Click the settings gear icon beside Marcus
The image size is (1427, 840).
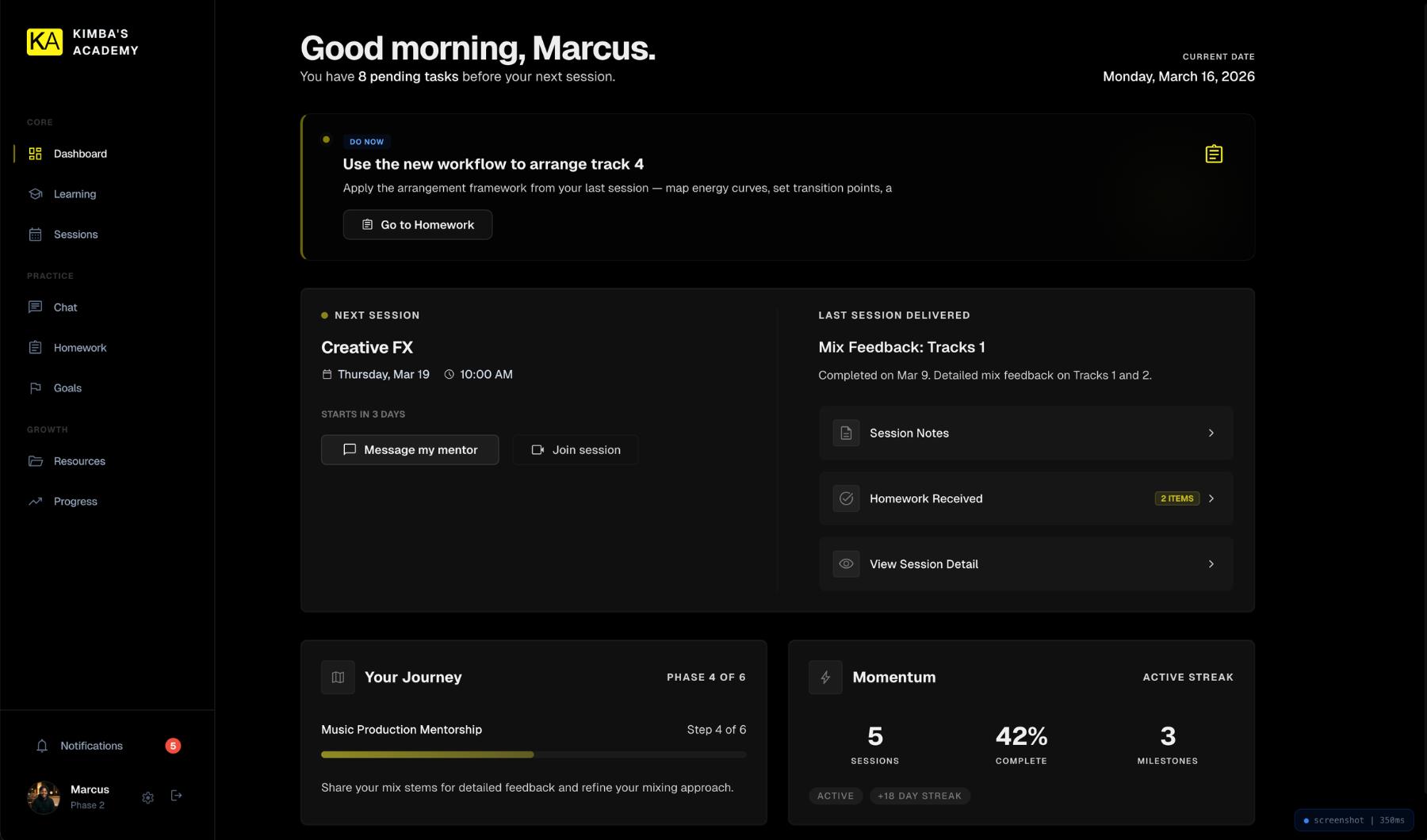[147, 797]
